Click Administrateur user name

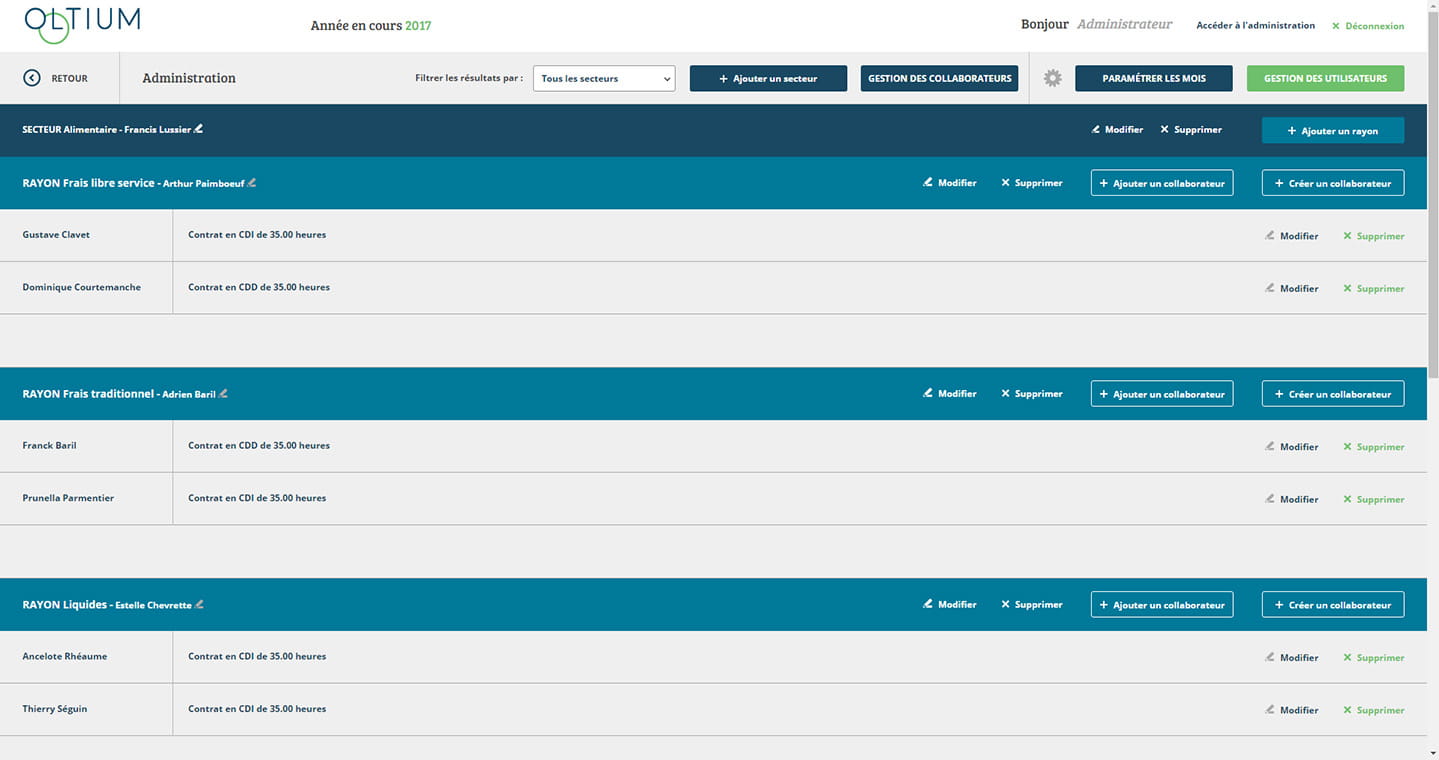pos(1124,24)
